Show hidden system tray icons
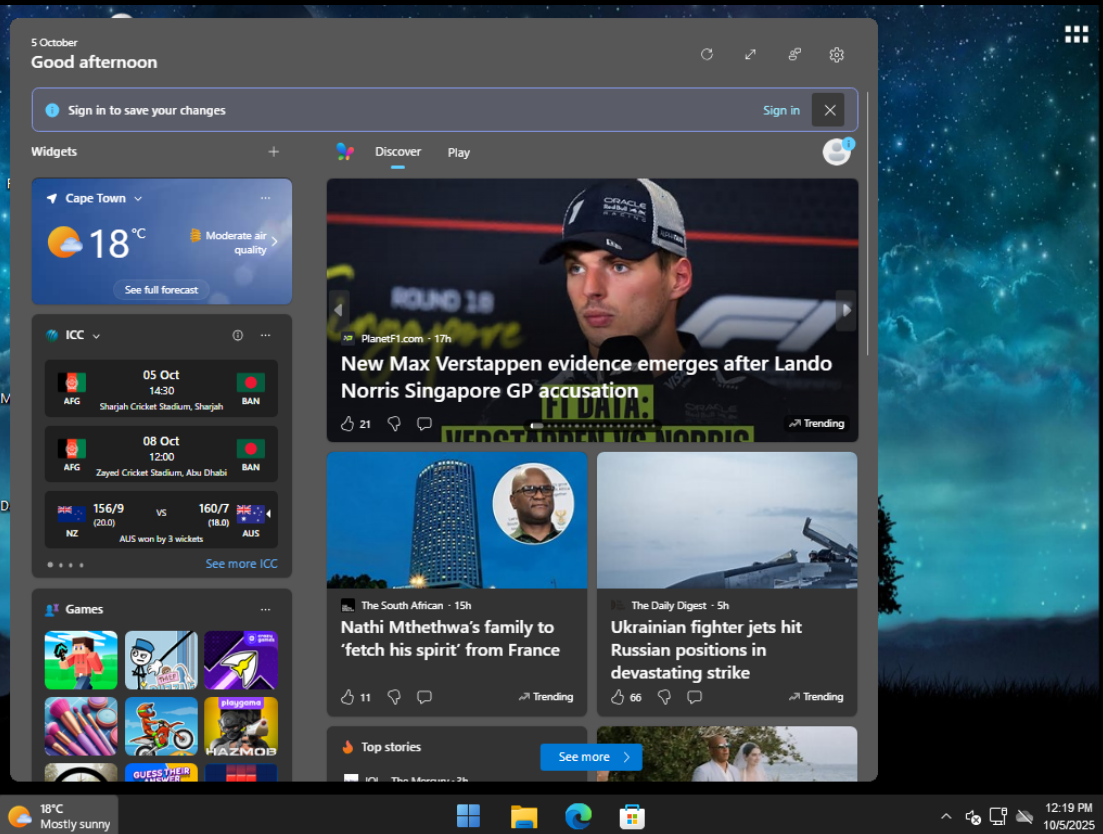Viewport: 1103px width, 834px height. [946, 816]
